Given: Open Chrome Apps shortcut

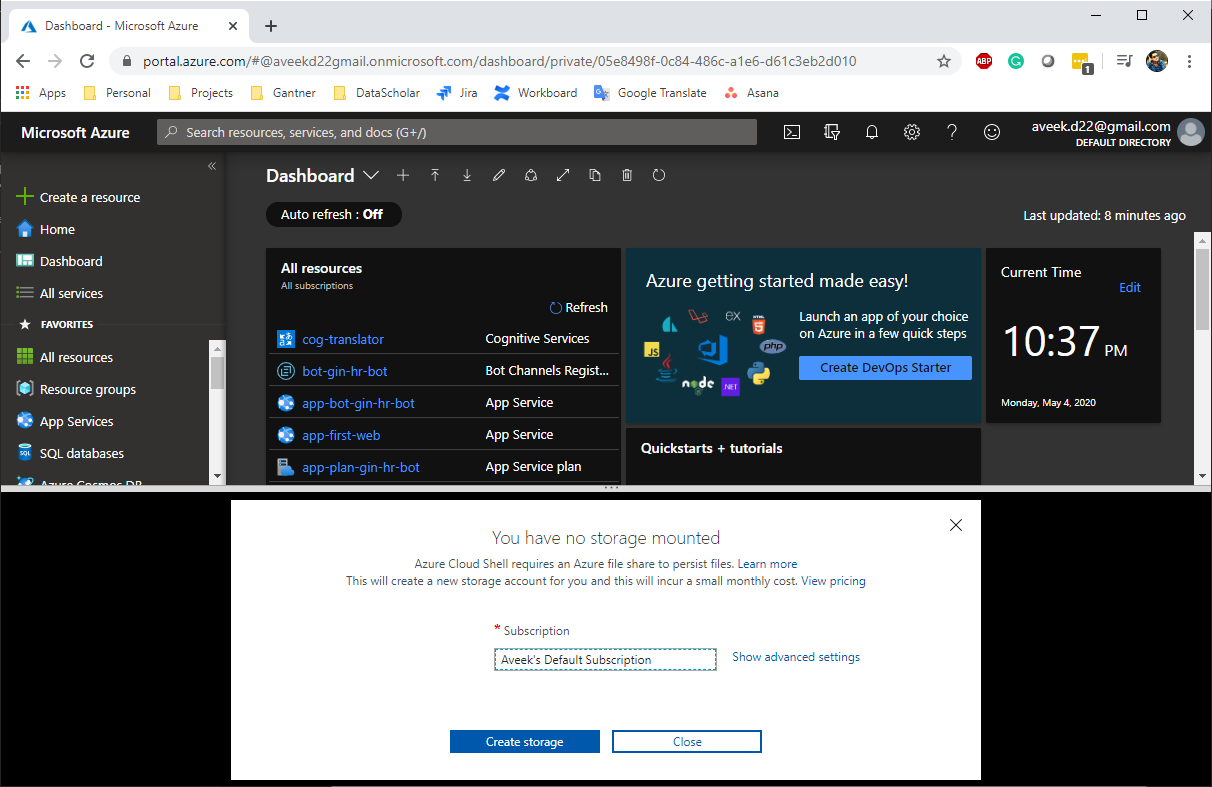Looking at the screenshot, I should click(41, 93).
